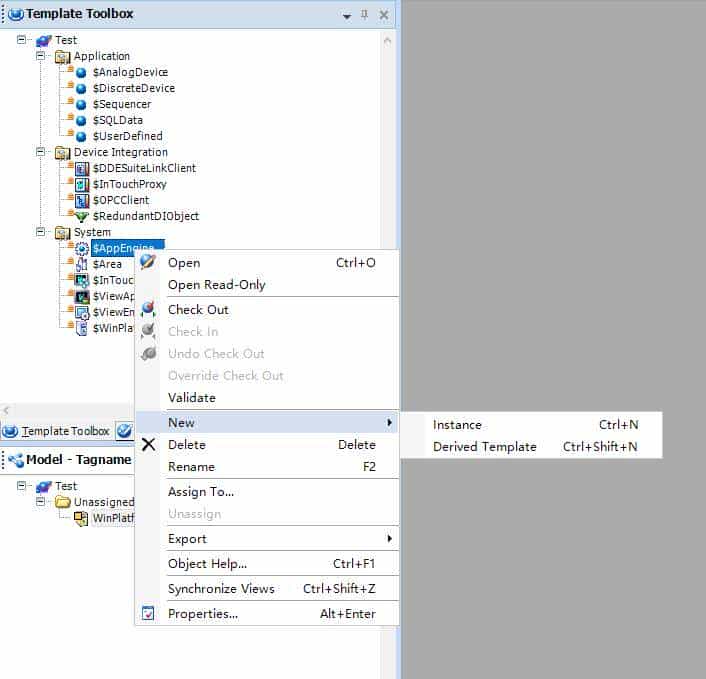Choose Delete from the context menu
Viewport: 706px width, 679px height.
267,445
